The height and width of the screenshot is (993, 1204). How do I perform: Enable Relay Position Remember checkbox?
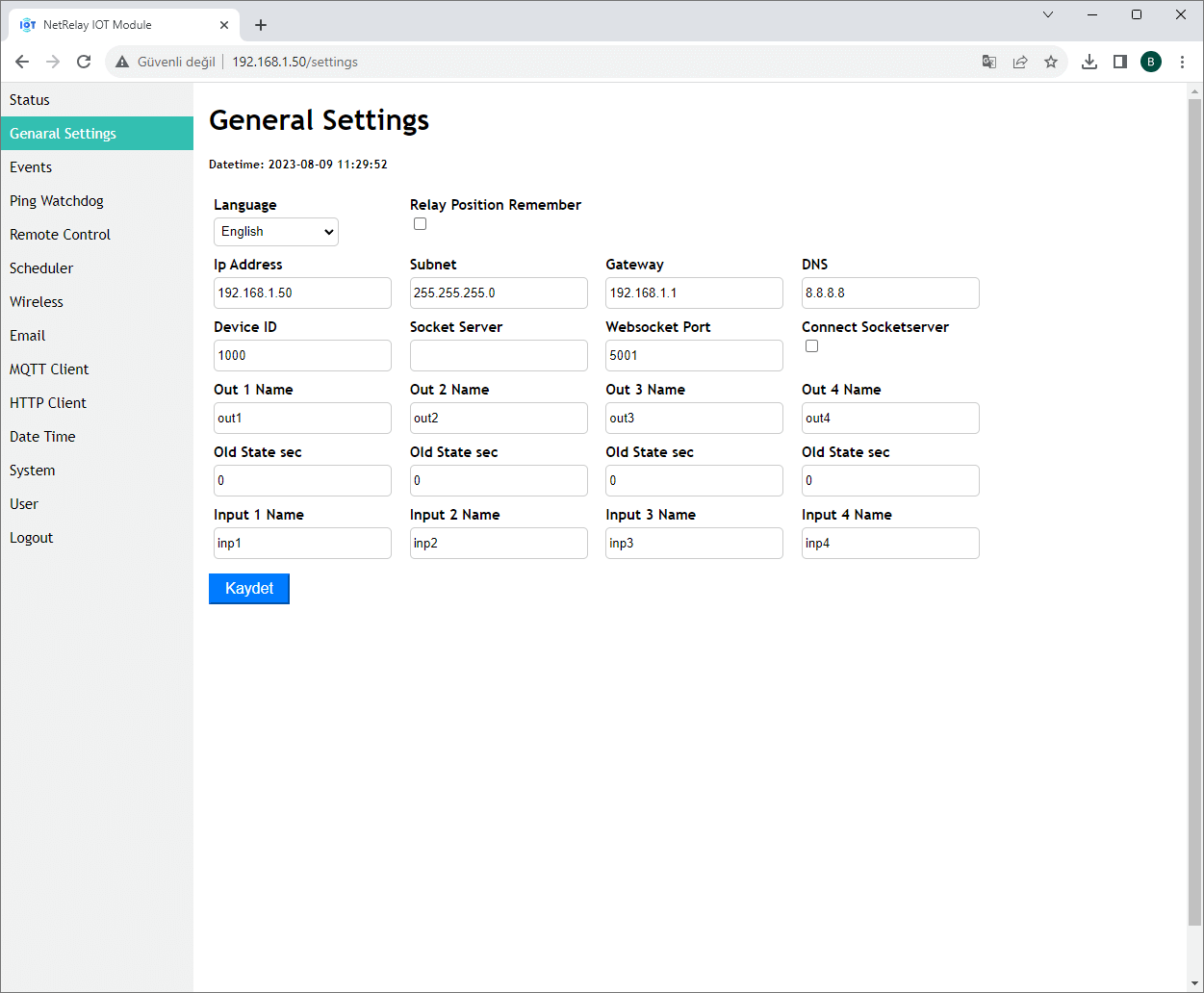420,224
